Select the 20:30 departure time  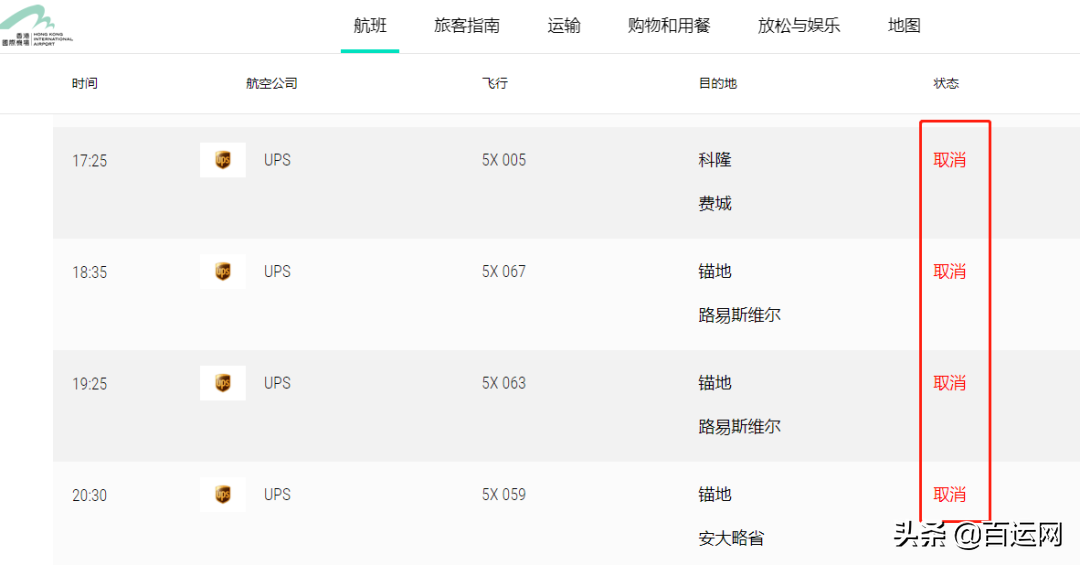click(x=90, y=496)
